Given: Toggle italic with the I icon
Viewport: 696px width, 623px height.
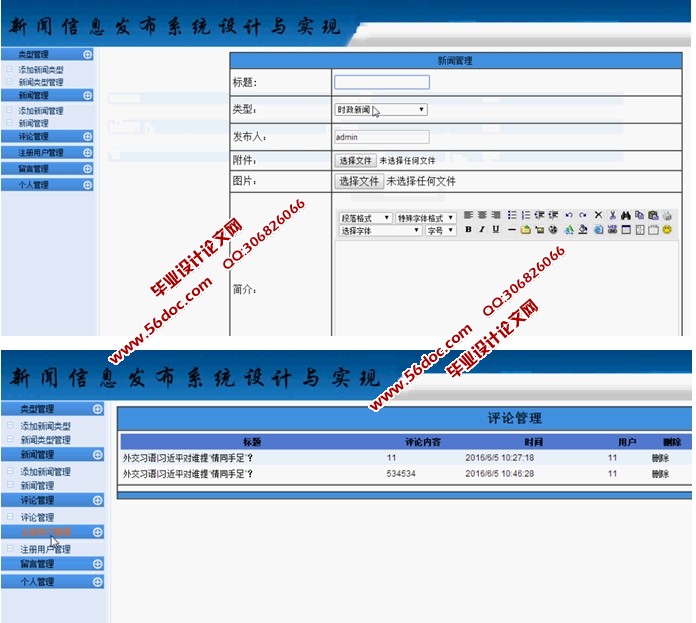Looking at the screenshot, I should (x=482, y=229).
